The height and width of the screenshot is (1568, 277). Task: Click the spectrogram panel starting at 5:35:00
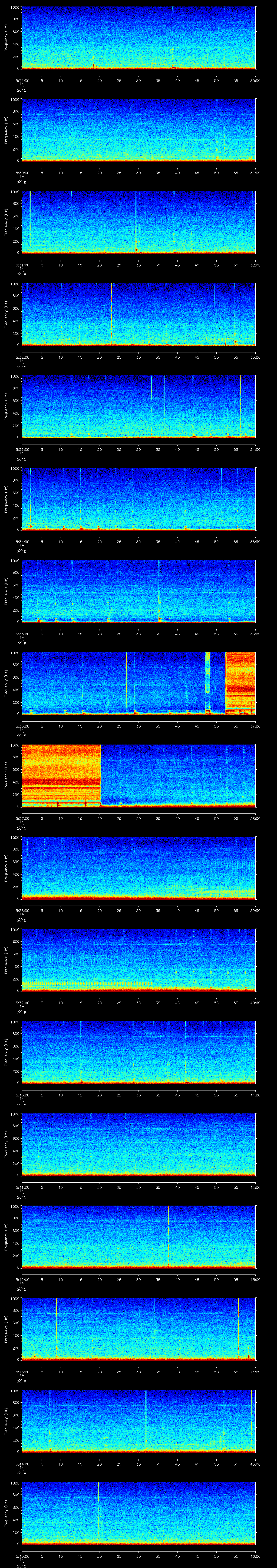[x=139, y=591]
